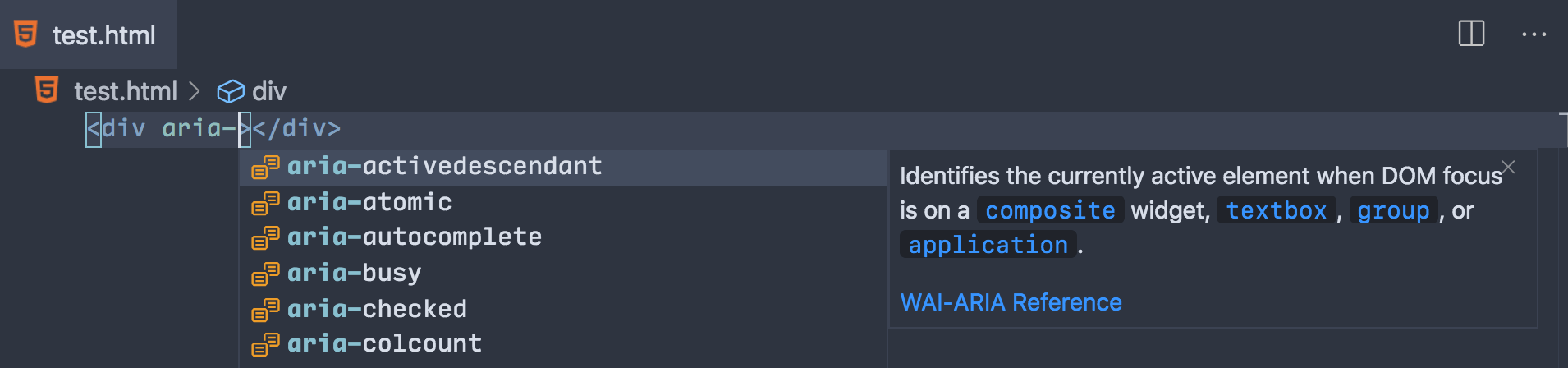Click the textbox role link
This screenshot has height=368, width=1568.
tap(1276, 211)
